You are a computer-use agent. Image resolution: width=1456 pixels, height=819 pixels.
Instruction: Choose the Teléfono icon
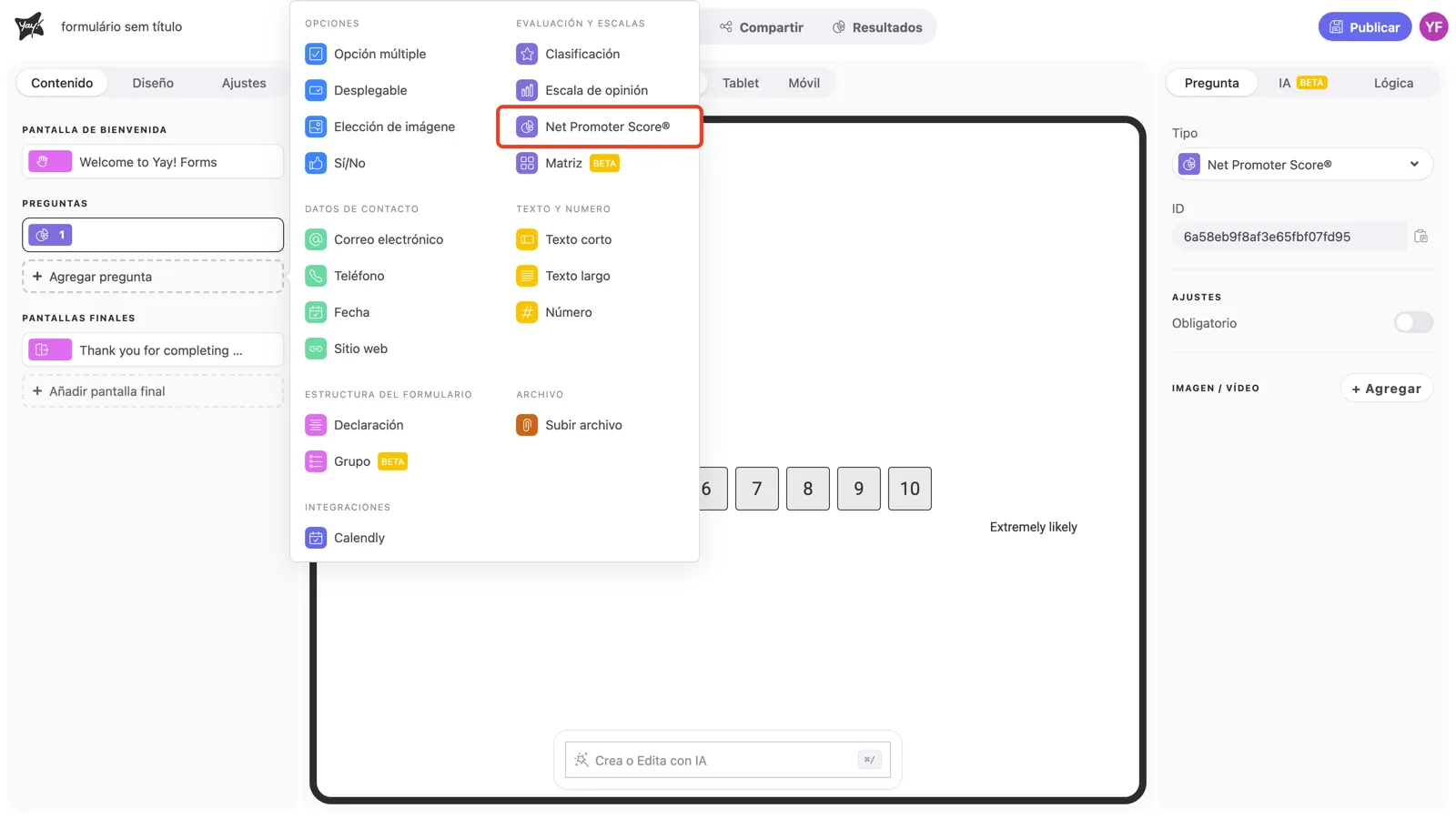(316, 276)
